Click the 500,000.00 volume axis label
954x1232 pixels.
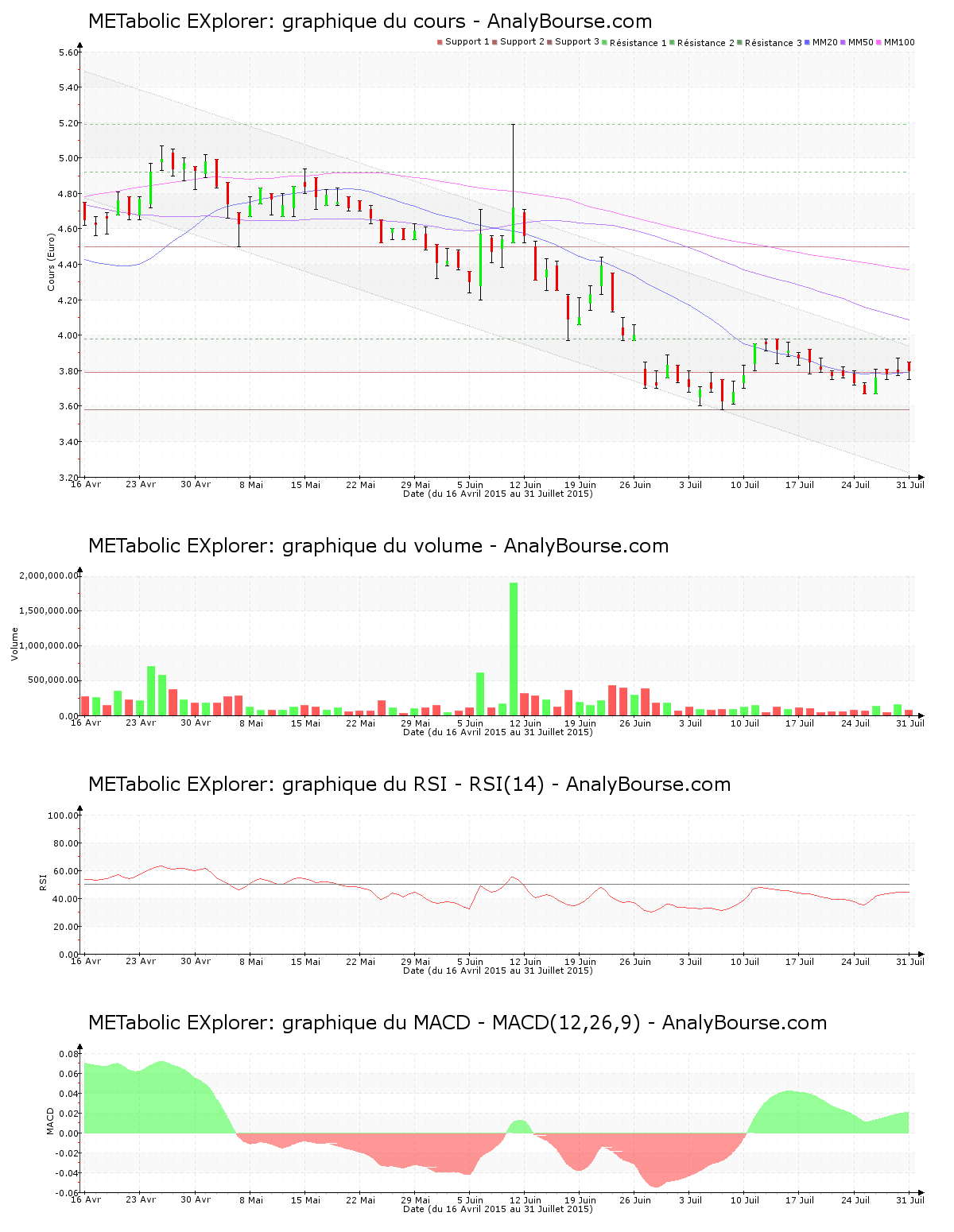tap(53, 680)
